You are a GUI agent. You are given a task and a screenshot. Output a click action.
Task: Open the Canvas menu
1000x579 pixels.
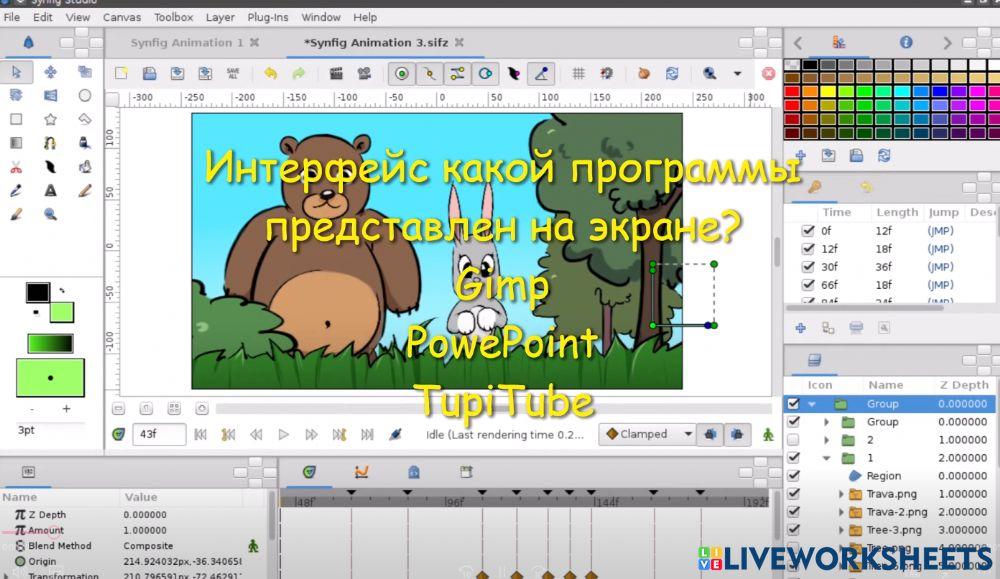click(x=122, y=17)
